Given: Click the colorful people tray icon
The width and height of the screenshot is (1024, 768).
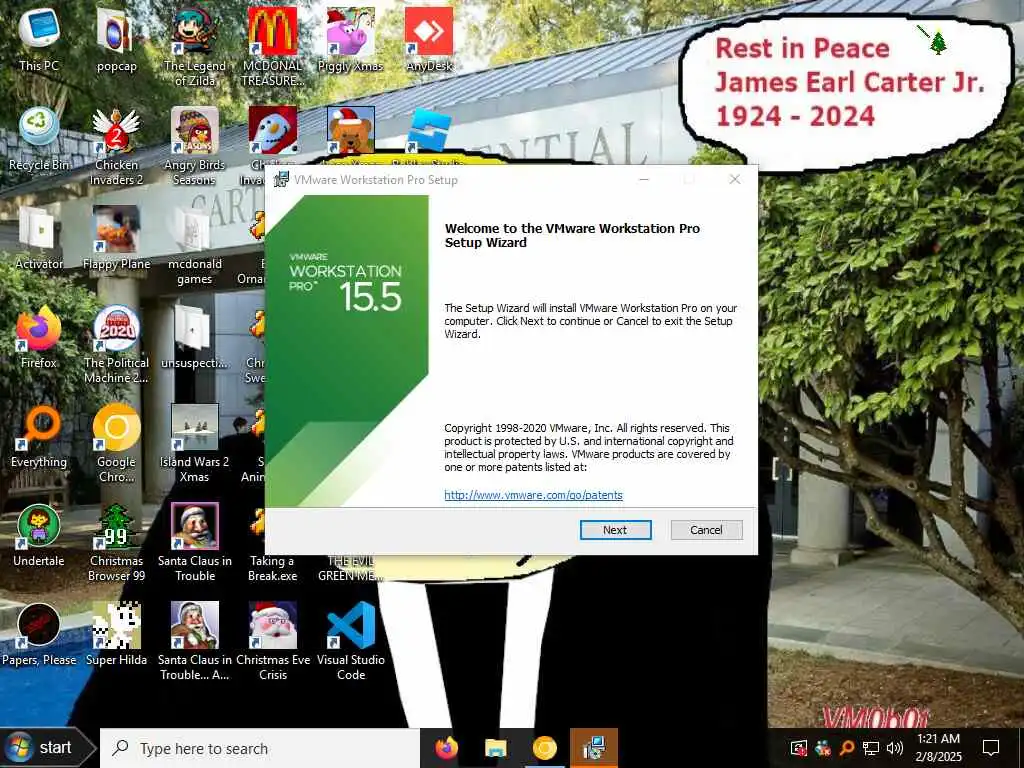Looking at the screenshot, I should [x=823, y=748].
